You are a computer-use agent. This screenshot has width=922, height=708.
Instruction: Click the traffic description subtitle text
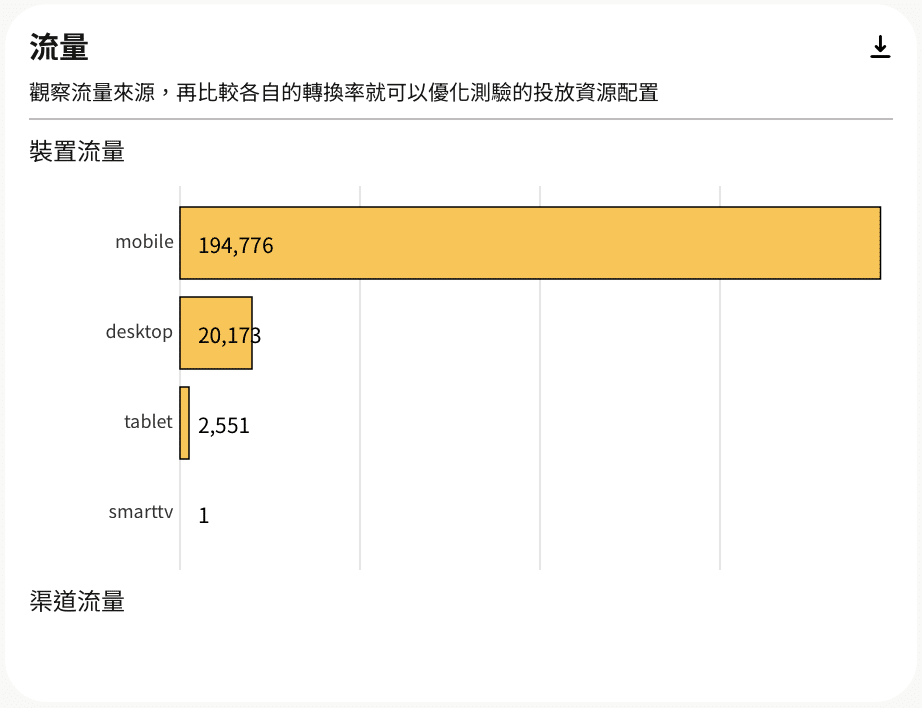pos(343,92)
